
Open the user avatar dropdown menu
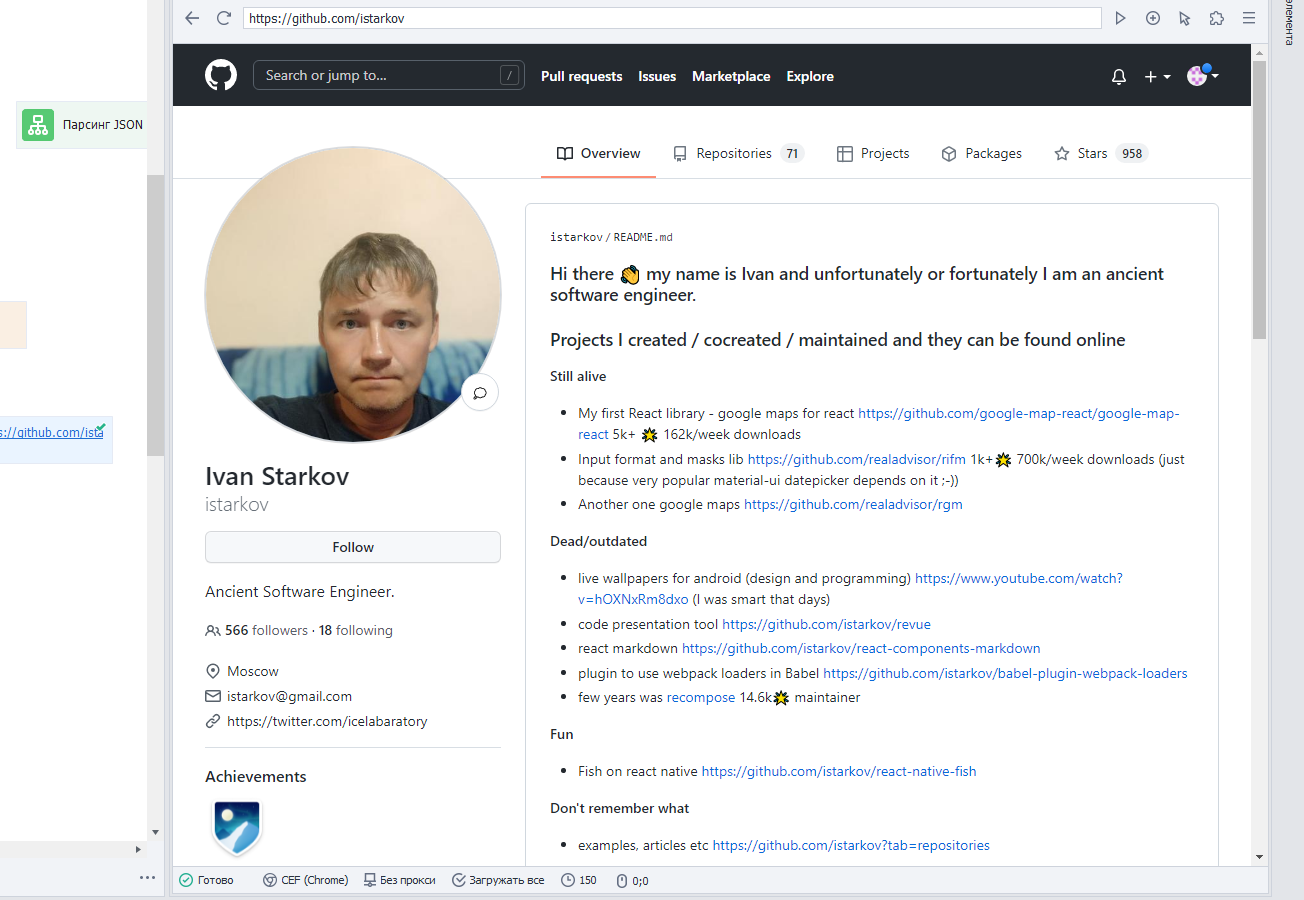[x=1202, y=76]
